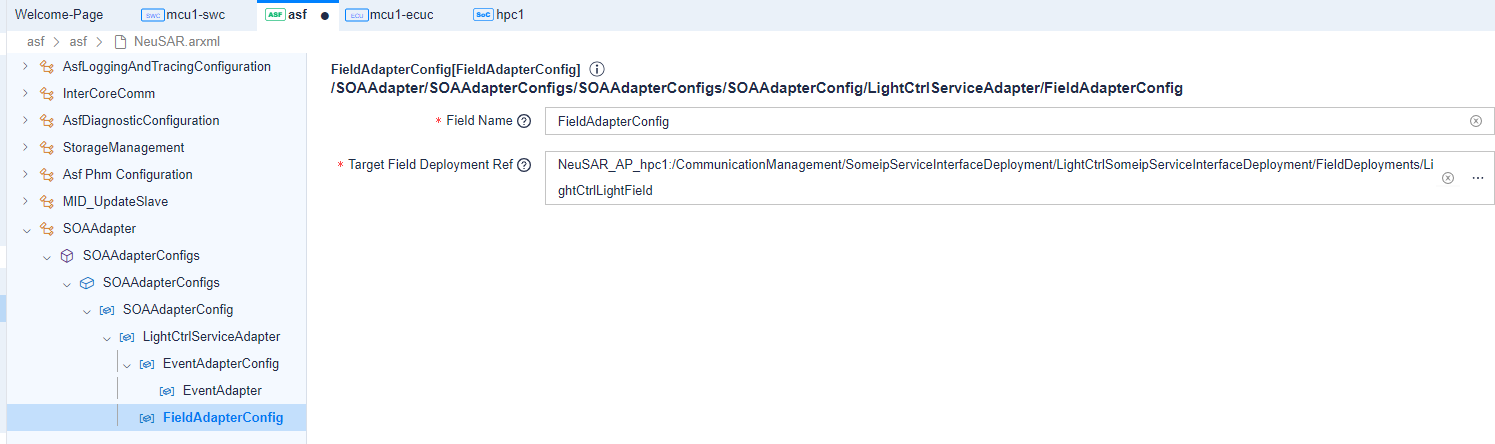This screenshot has width=1495, height=444.
Task: Select the EventAdapter tree item
Action: coord(222,390)
